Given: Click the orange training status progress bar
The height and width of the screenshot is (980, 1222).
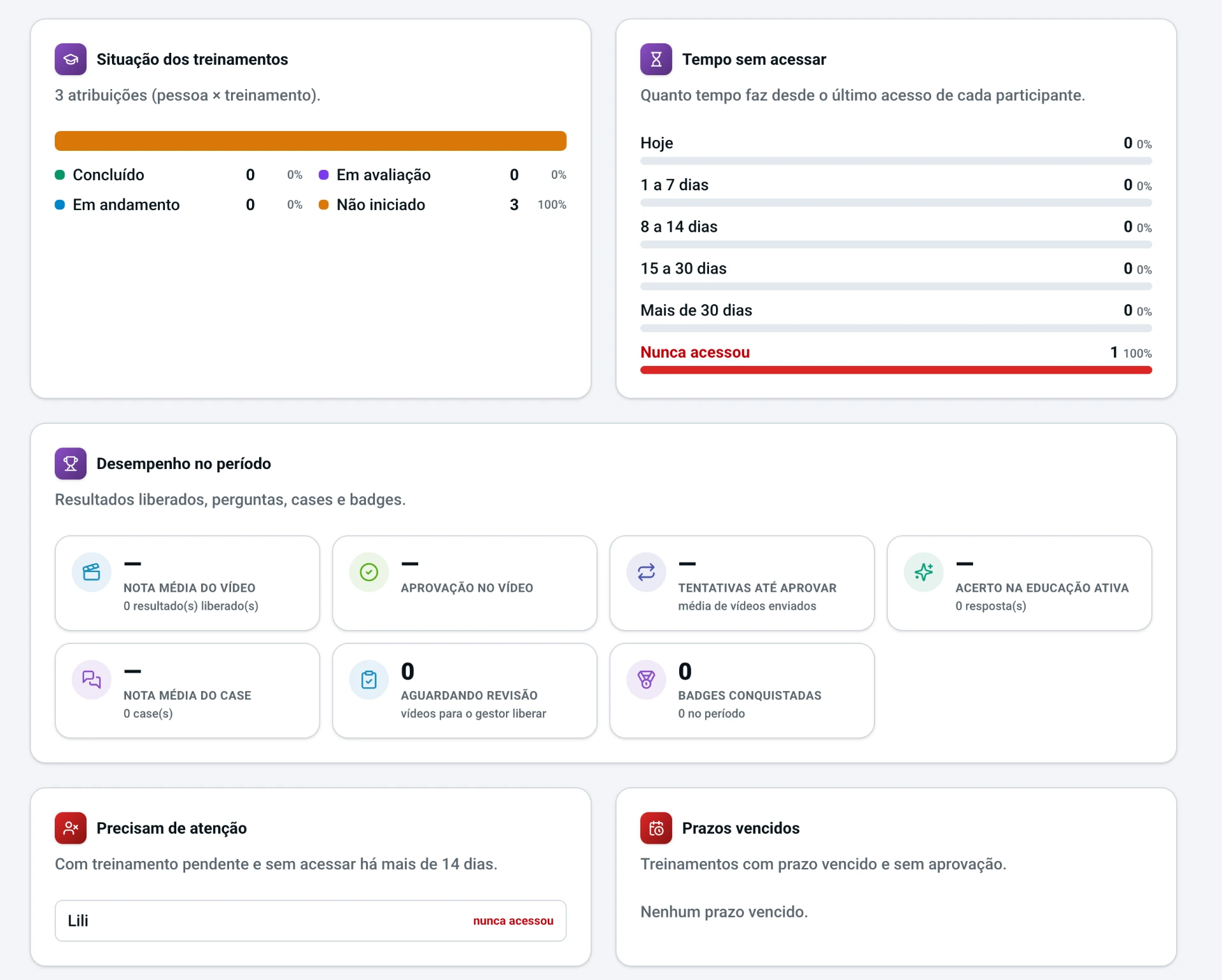Looking at the screenshot, I should 311,141.
